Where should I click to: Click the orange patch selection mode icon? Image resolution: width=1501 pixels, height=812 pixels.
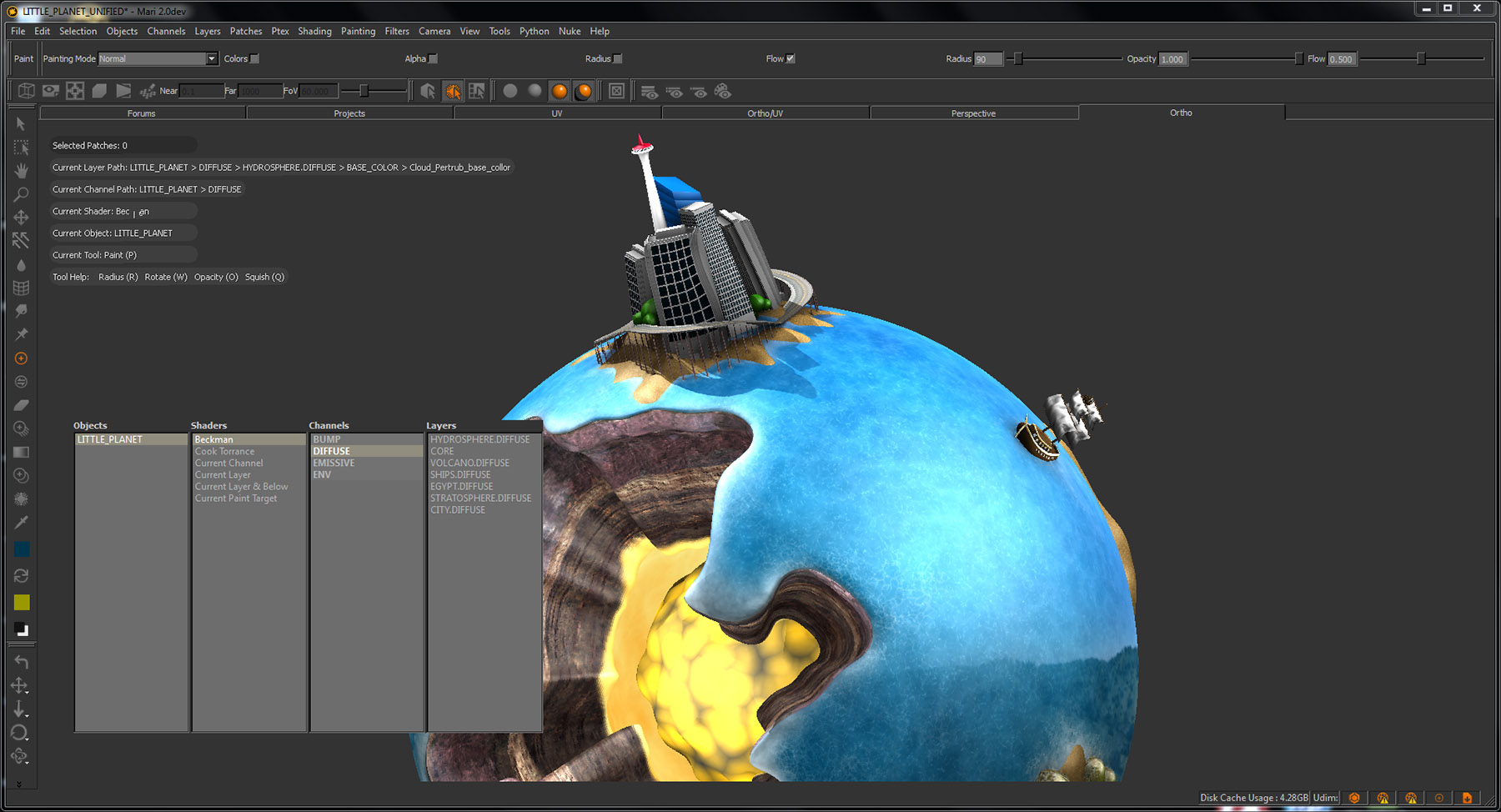click(x=453, y=91)
